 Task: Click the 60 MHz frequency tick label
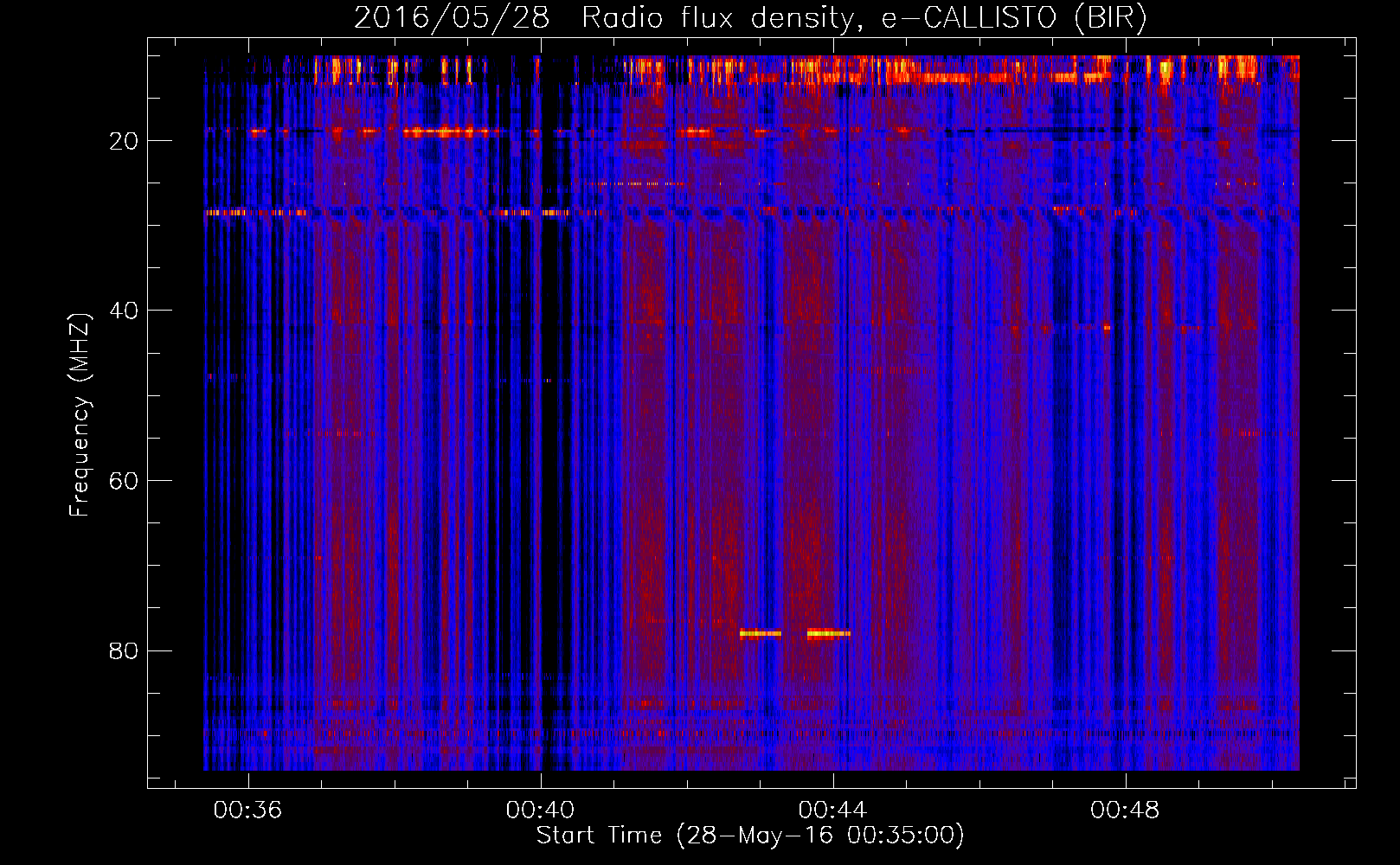point(125,481)
